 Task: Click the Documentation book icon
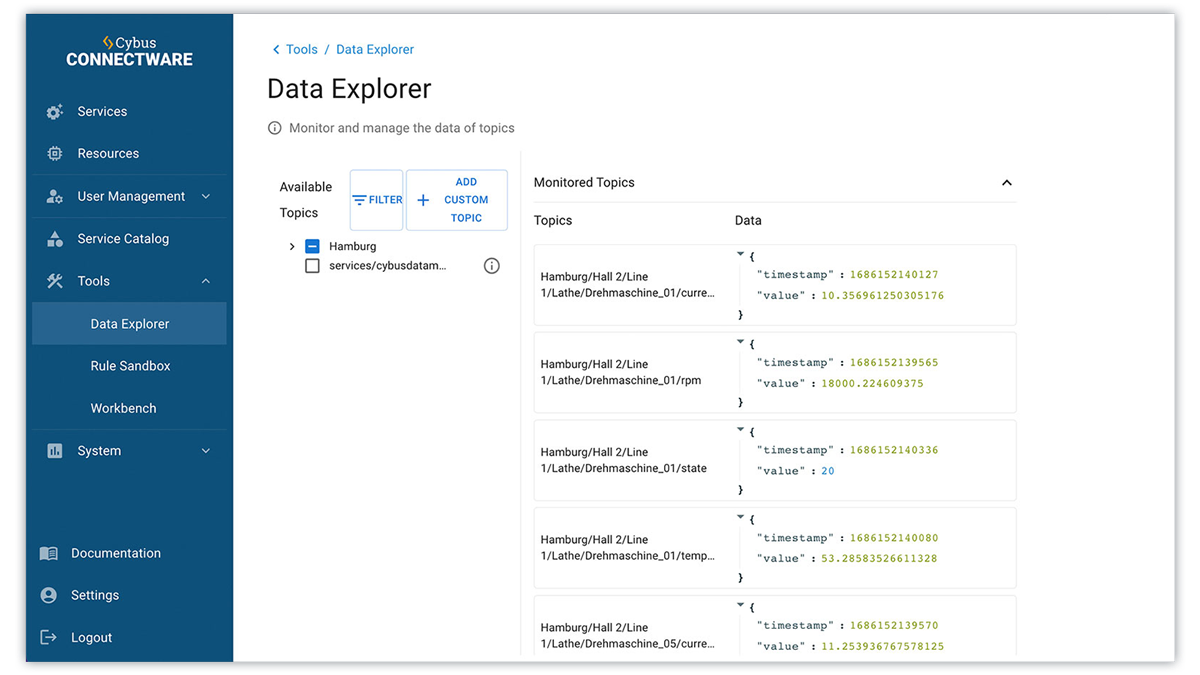(48, 553)
